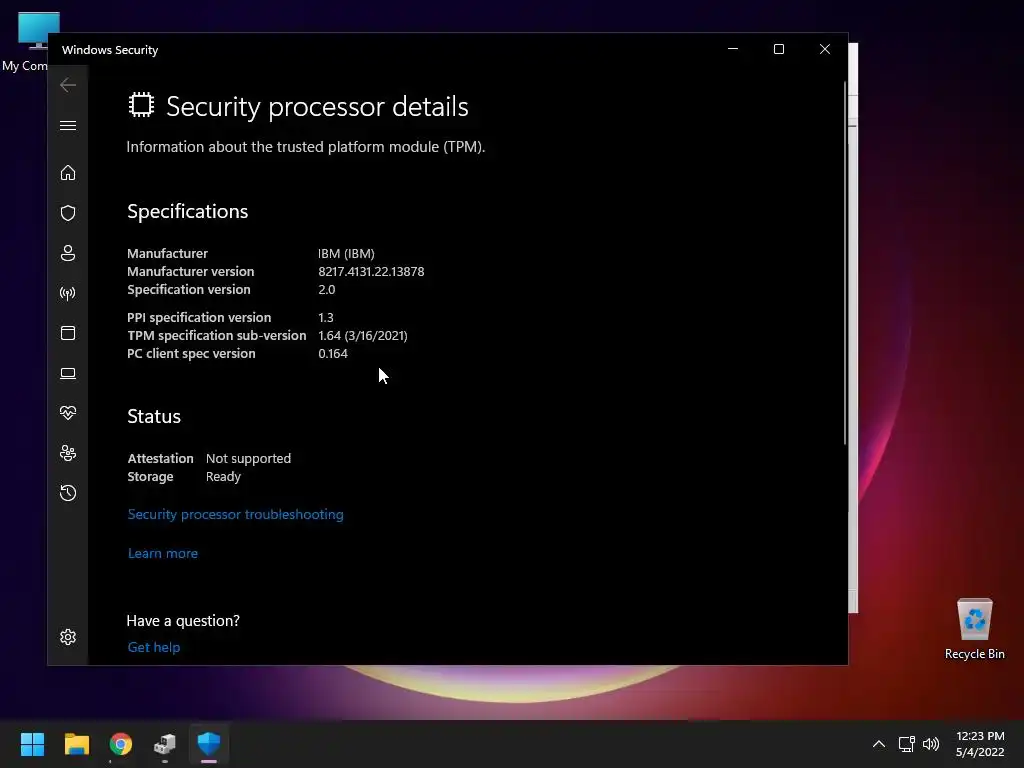
Task: Open Virus & threat protection shield icon
Action: [68, 213]
